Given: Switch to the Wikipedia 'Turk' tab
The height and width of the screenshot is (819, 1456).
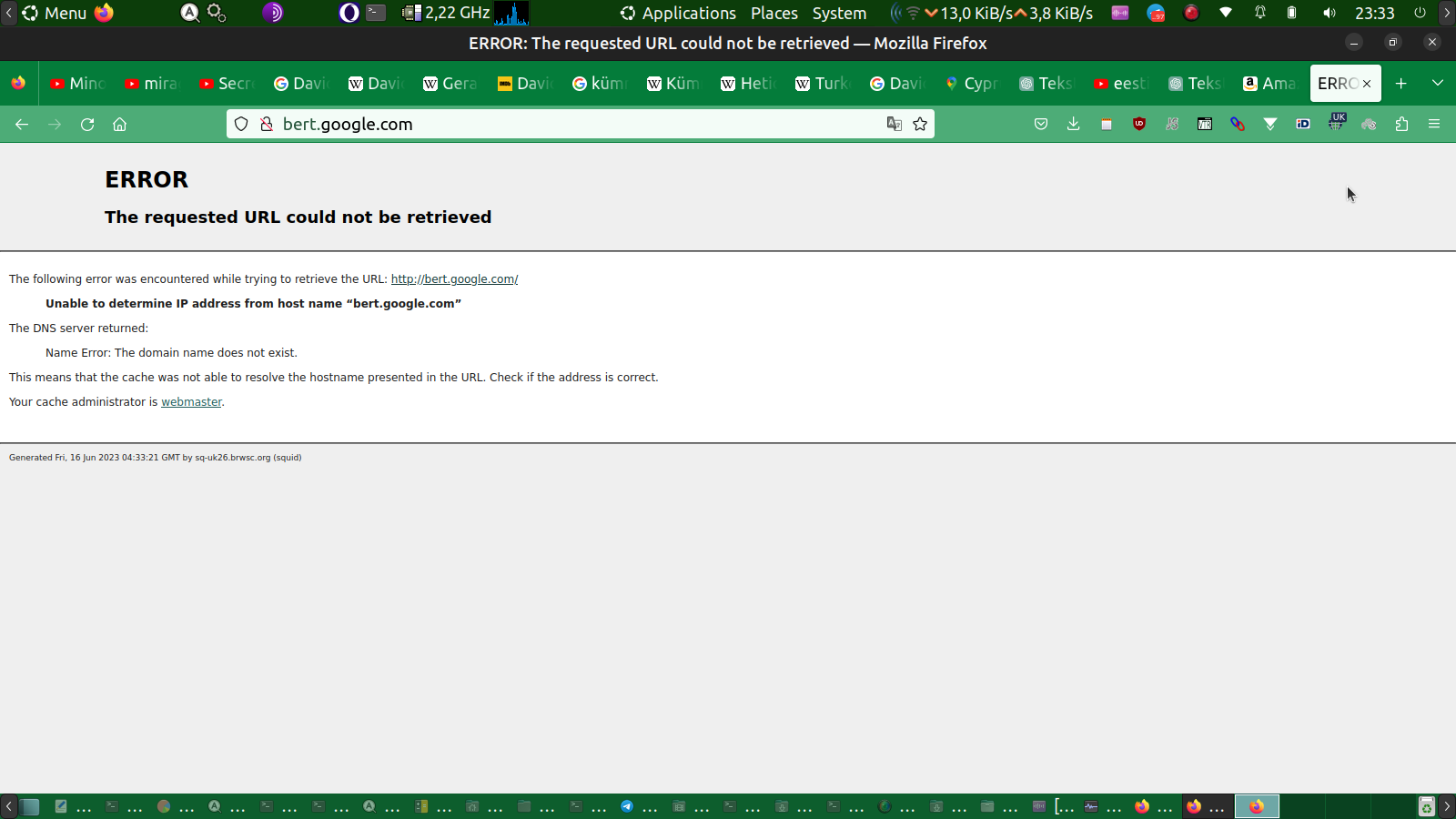Looking at the screenshot, I should pos(823,84).
